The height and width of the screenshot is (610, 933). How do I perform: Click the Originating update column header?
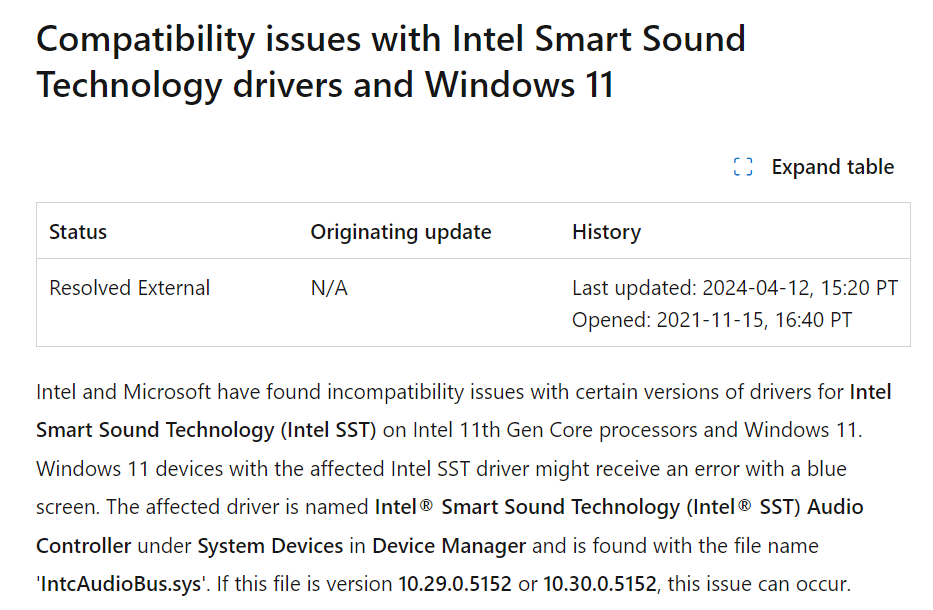point(400,231)
